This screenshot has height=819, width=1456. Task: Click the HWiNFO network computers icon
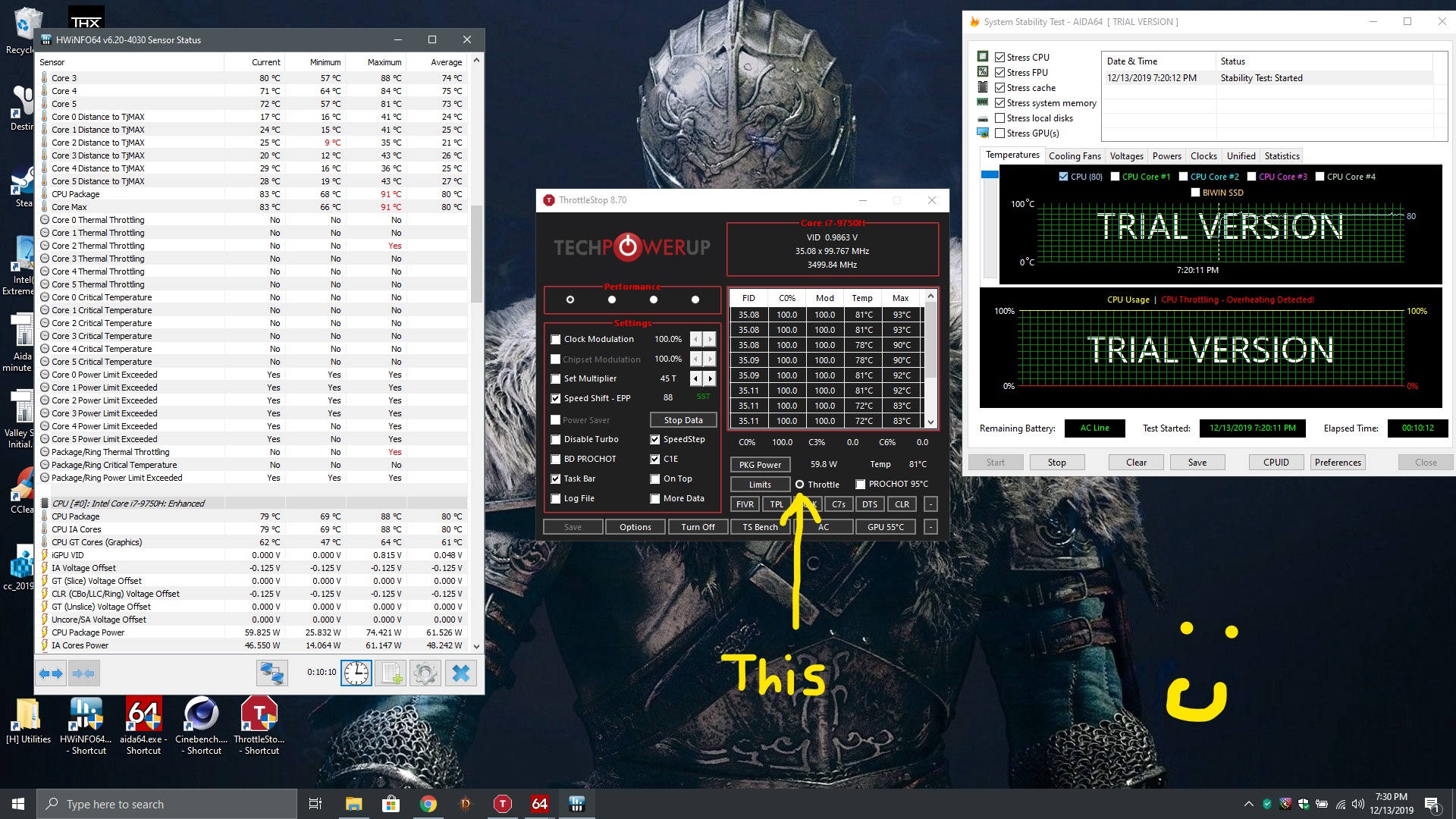click(271, 673)
